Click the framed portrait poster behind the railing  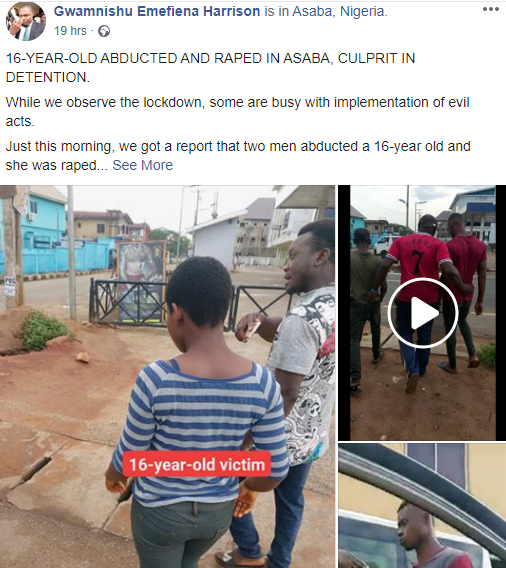pos(141,281)
